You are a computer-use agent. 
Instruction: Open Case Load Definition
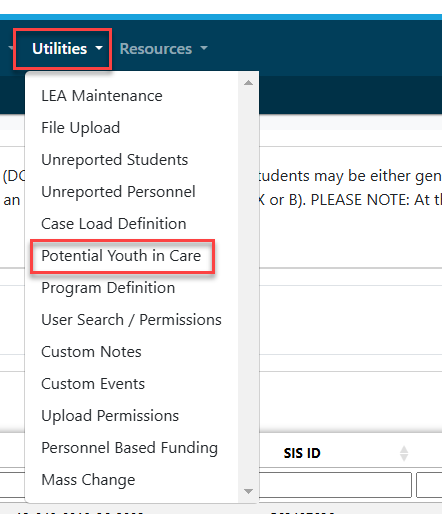pyautogui.click(x=113, y=224)
